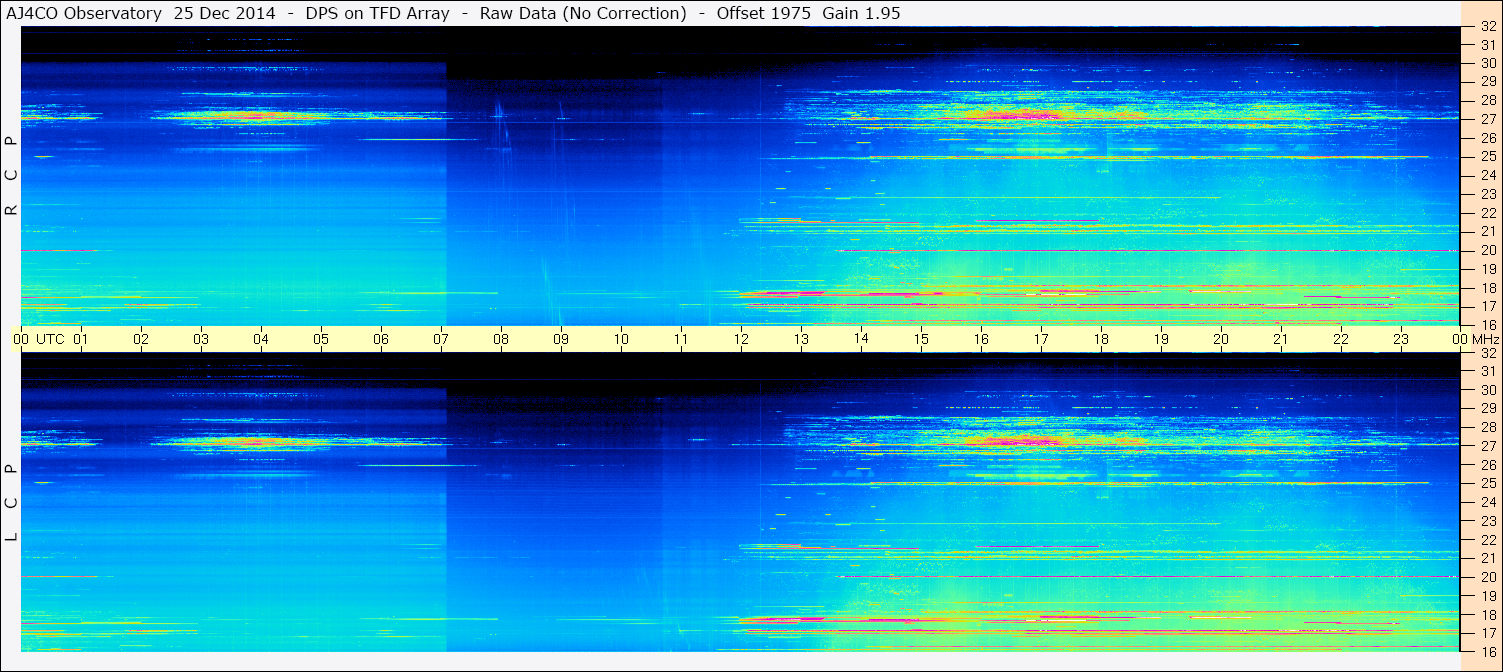Click hour 19 on the time axis
Screen dimensions: 1503x672
click(x=1161, y=339)
